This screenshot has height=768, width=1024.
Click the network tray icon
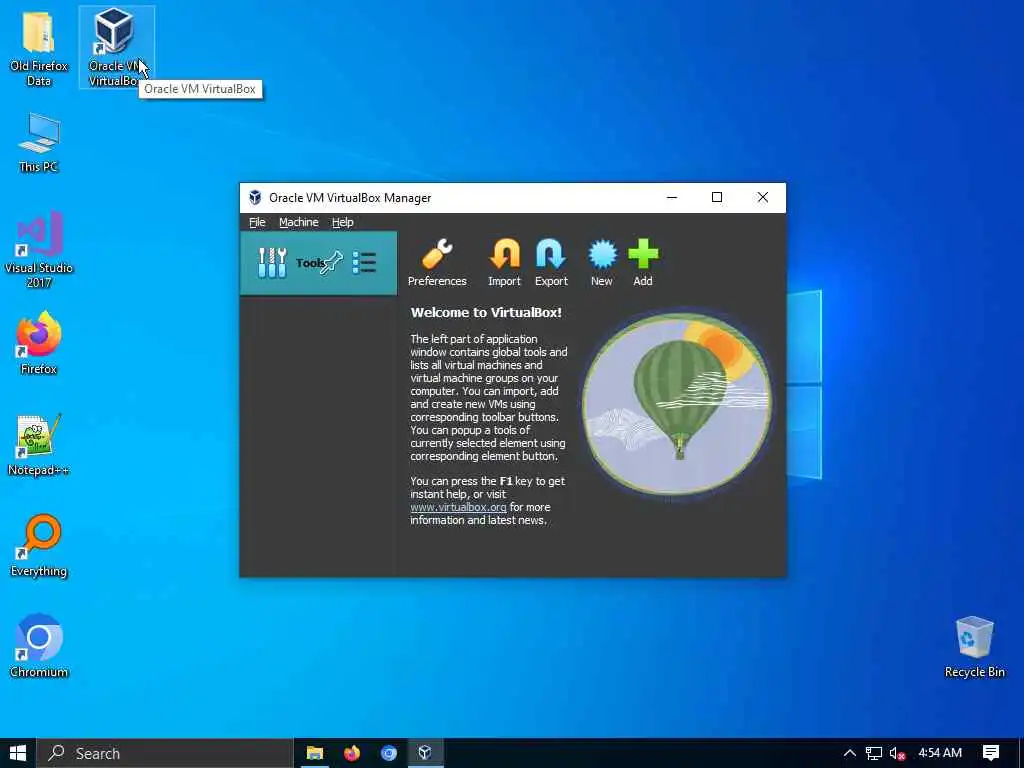[x=874, y=753]
